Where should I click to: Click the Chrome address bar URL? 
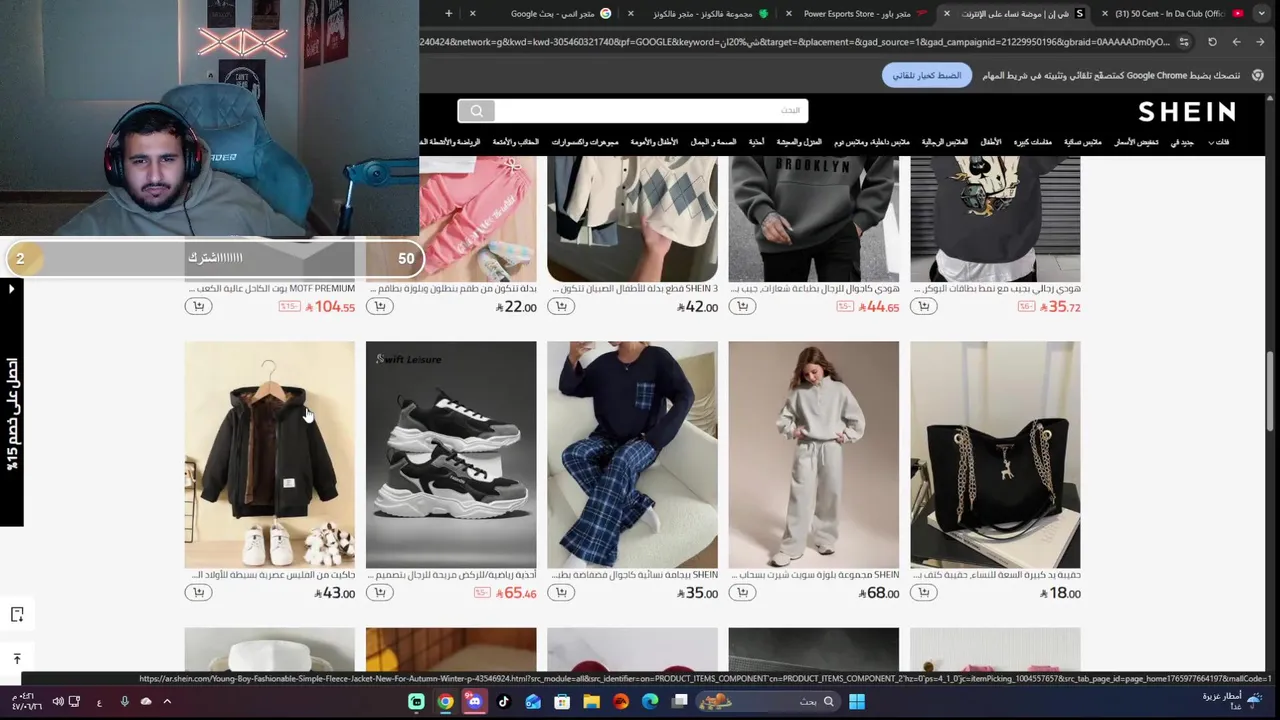pos(795,42)
